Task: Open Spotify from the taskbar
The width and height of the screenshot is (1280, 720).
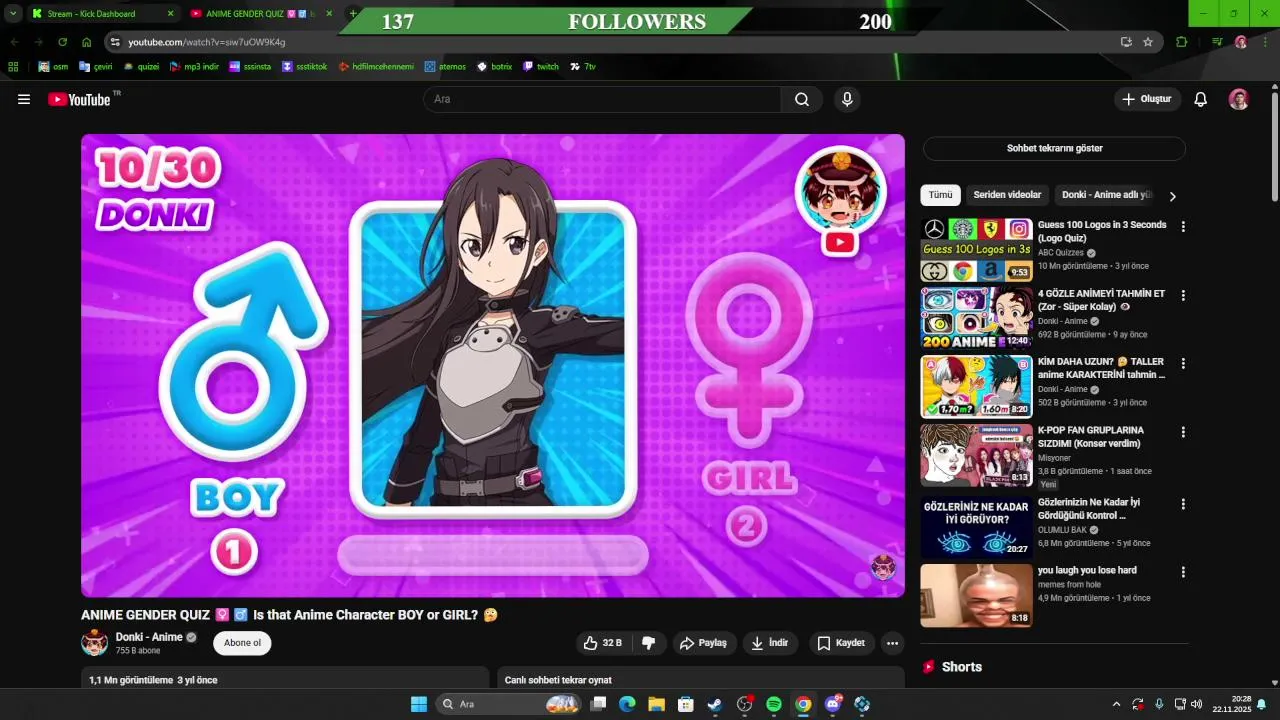Action: pyautogui.click(x=774, y=704)
